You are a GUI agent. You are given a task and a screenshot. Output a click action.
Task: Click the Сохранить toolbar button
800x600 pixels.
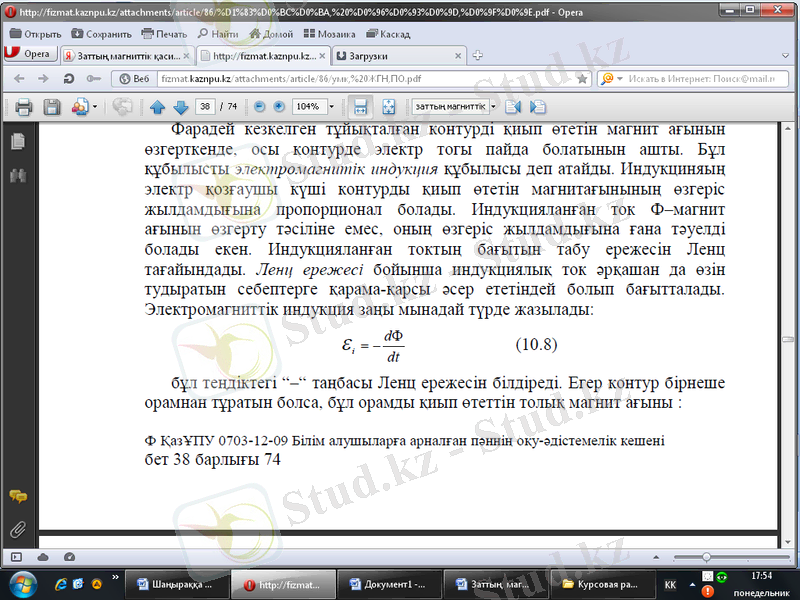102,34
